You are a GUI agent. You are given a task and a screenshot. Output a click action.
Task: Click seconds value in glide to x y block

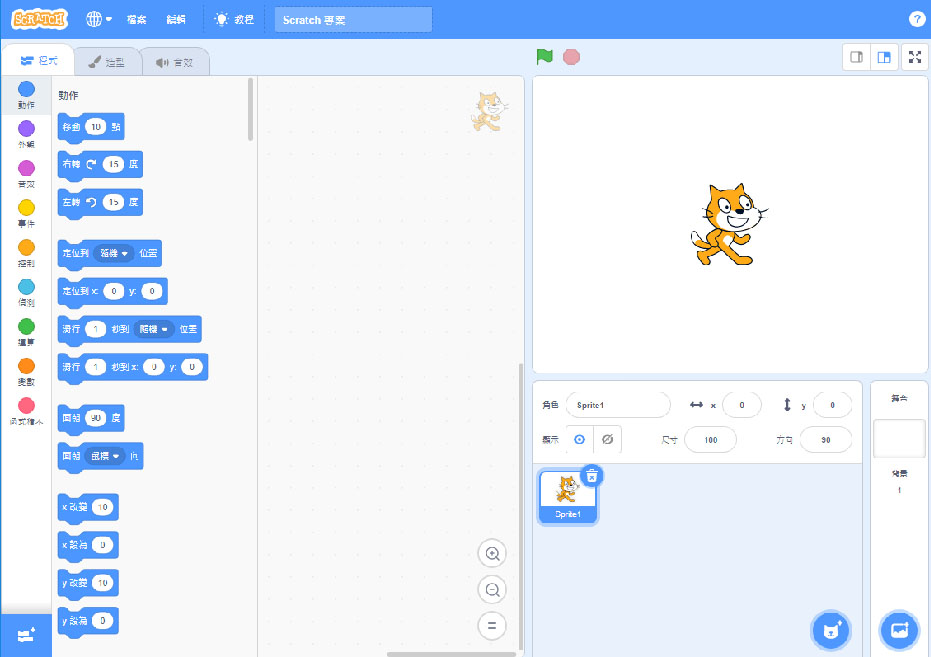(95, 367)
